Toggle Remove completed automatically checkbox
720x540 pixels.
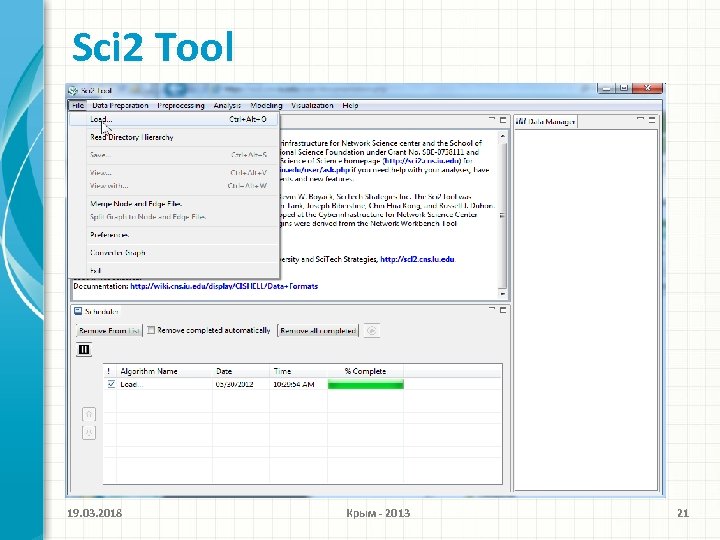click(x=151, y=330)
